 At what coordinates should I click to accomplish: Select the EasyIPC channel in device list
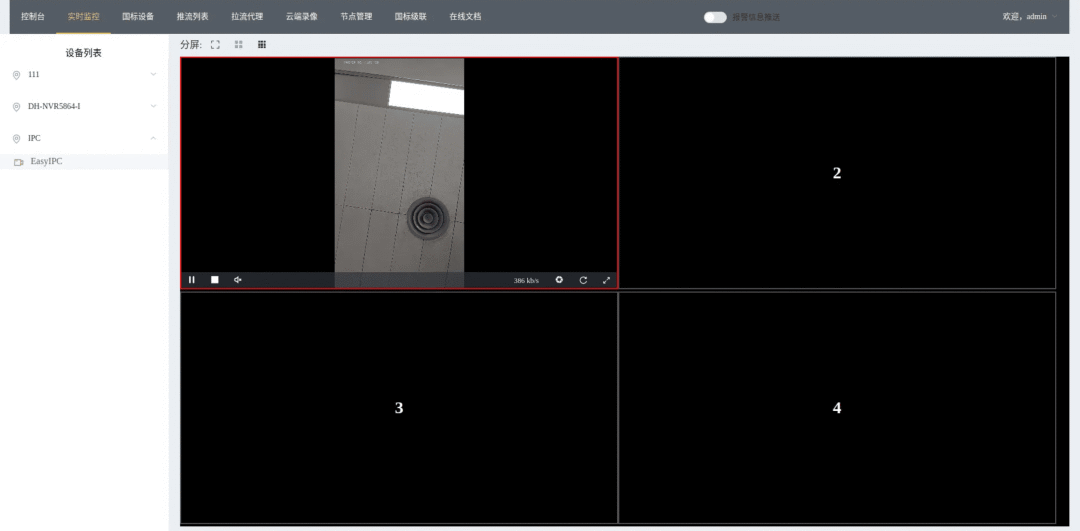point(84,162)
